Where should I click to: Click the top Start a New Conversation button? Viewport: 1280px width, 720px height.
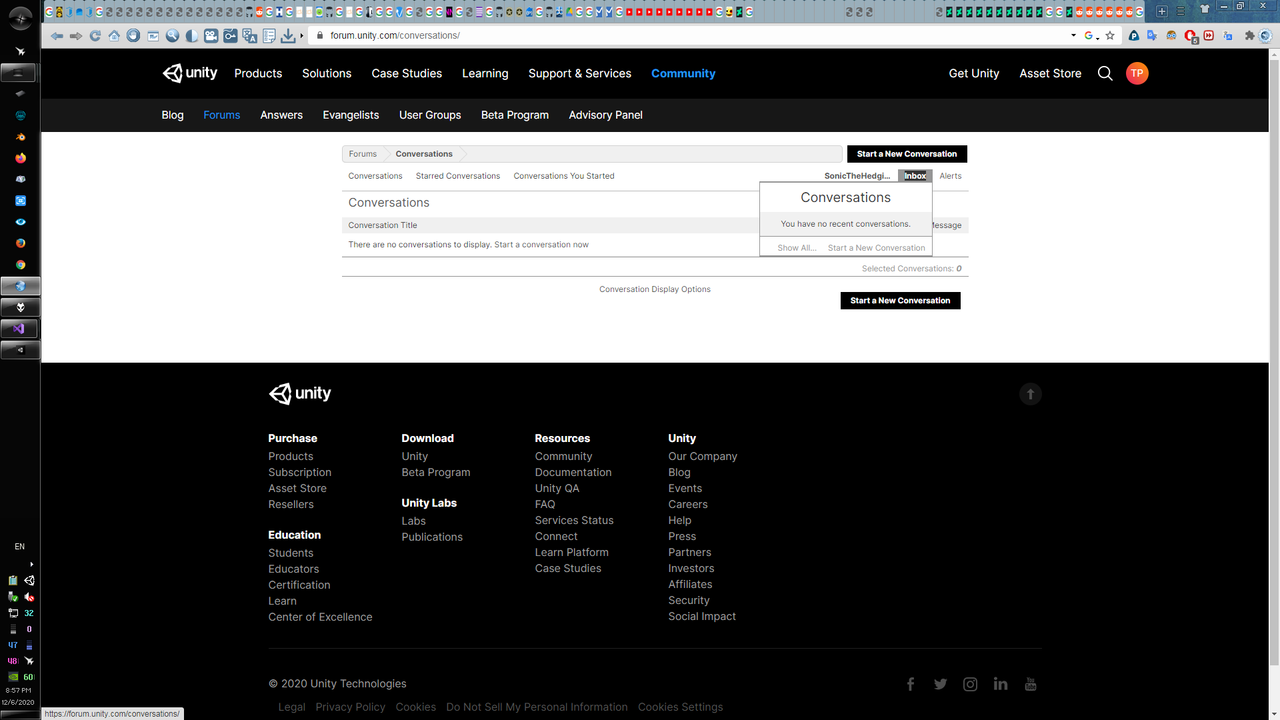[x=907, y=154]
